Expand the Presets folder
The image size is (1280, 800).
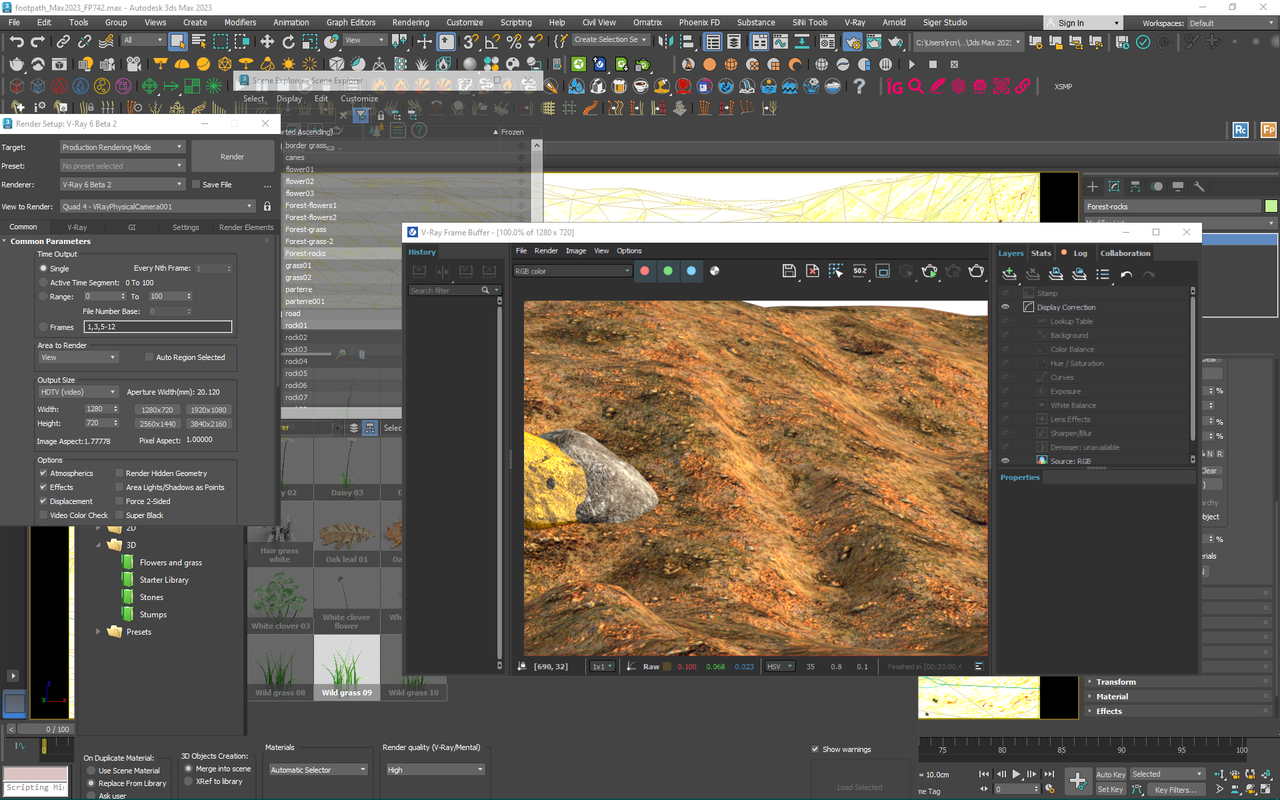[98, 632]
